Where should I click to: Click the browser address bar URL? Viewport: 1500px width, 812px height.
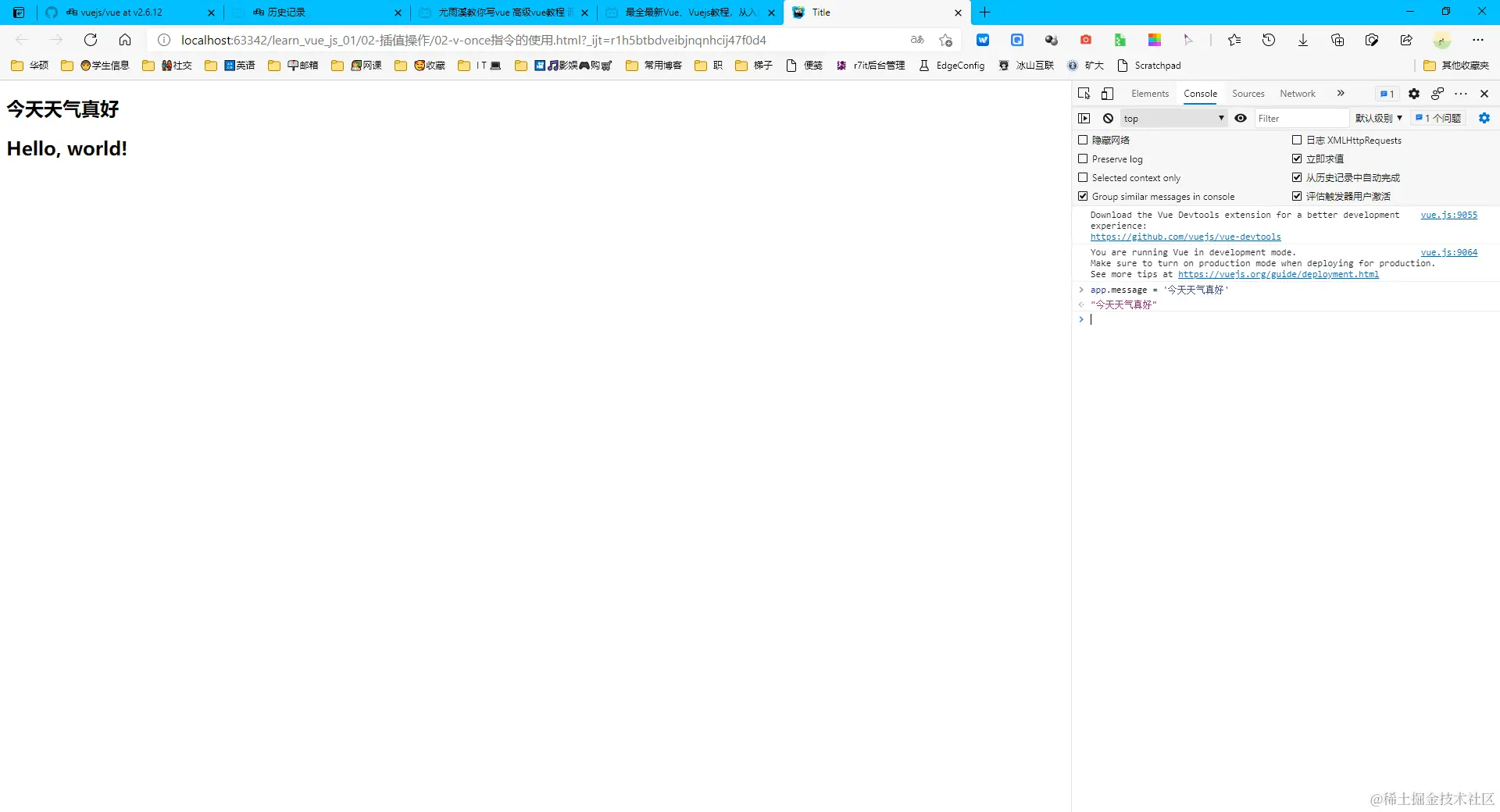pyautogui.click(x=473, y=40)
